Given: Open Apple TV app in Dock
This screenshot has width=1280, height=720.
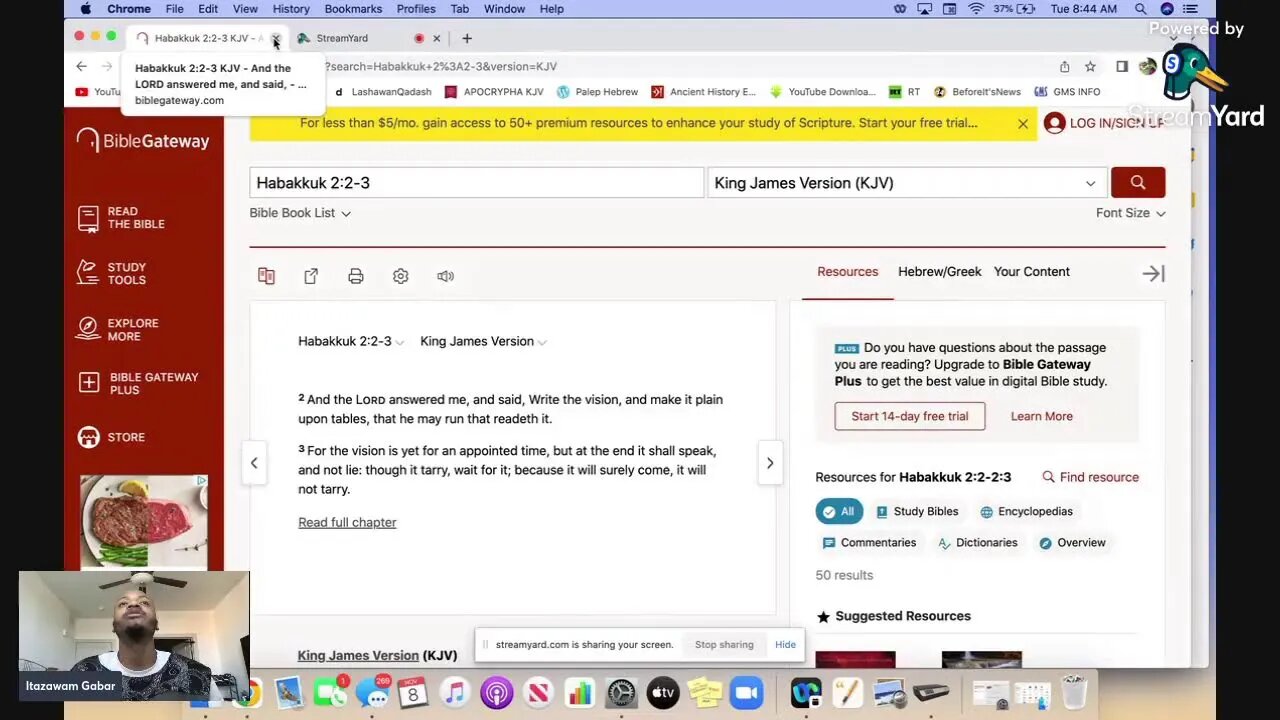Looking at the screenshot, I should point(663,692).
